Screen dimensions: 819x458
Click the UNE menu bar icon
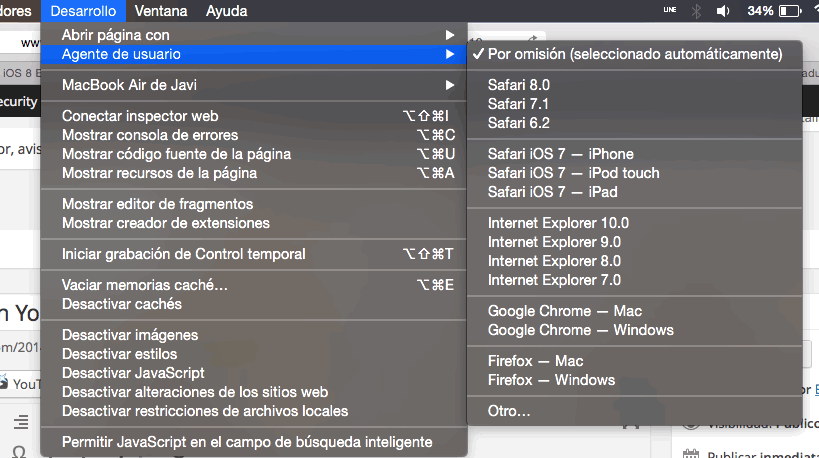pyautogui.click(x=670, y=10)
